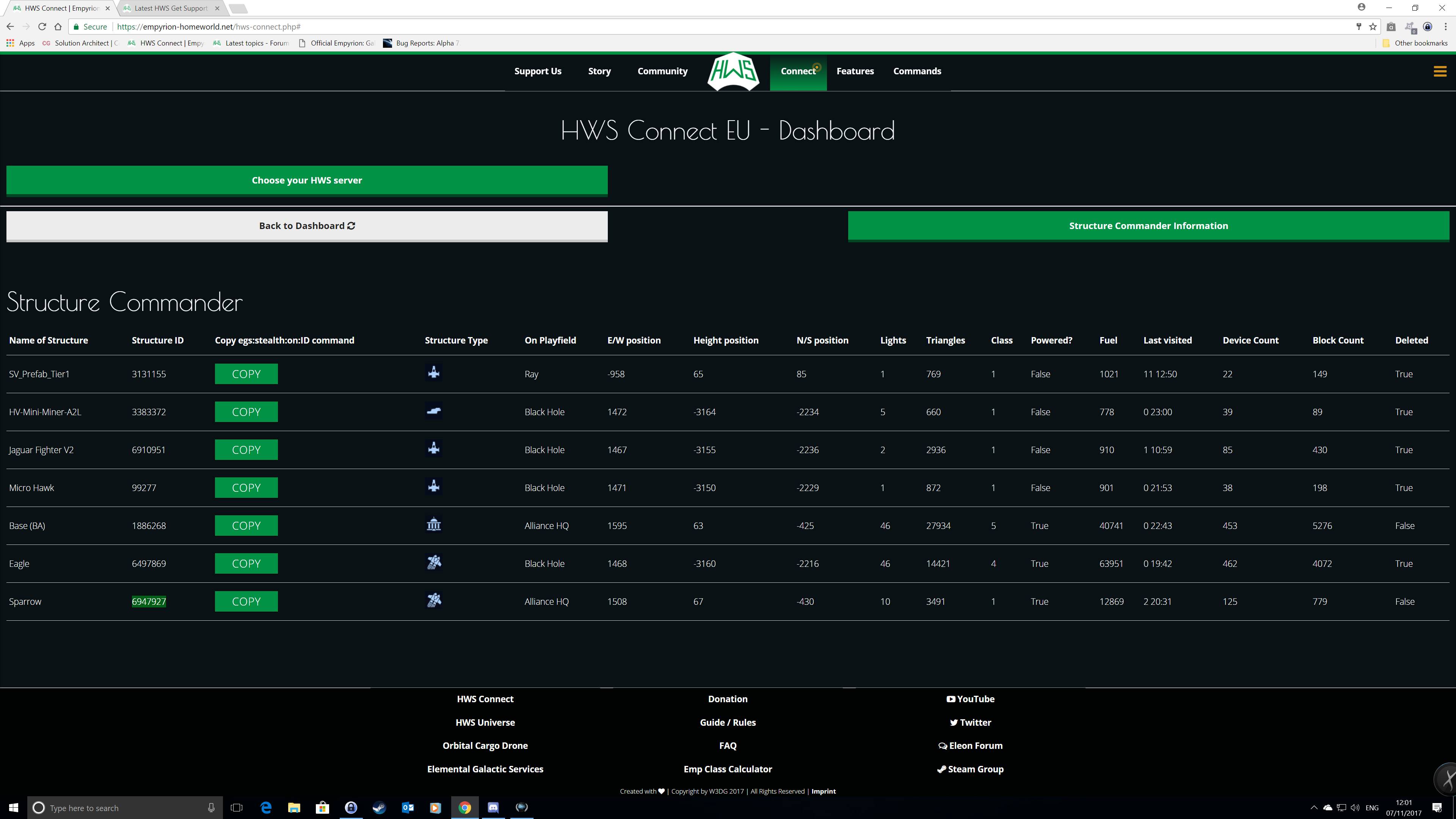Open Microsoft Store from the taskbar
1456x819 pixels.
click(x=322, y=808)
